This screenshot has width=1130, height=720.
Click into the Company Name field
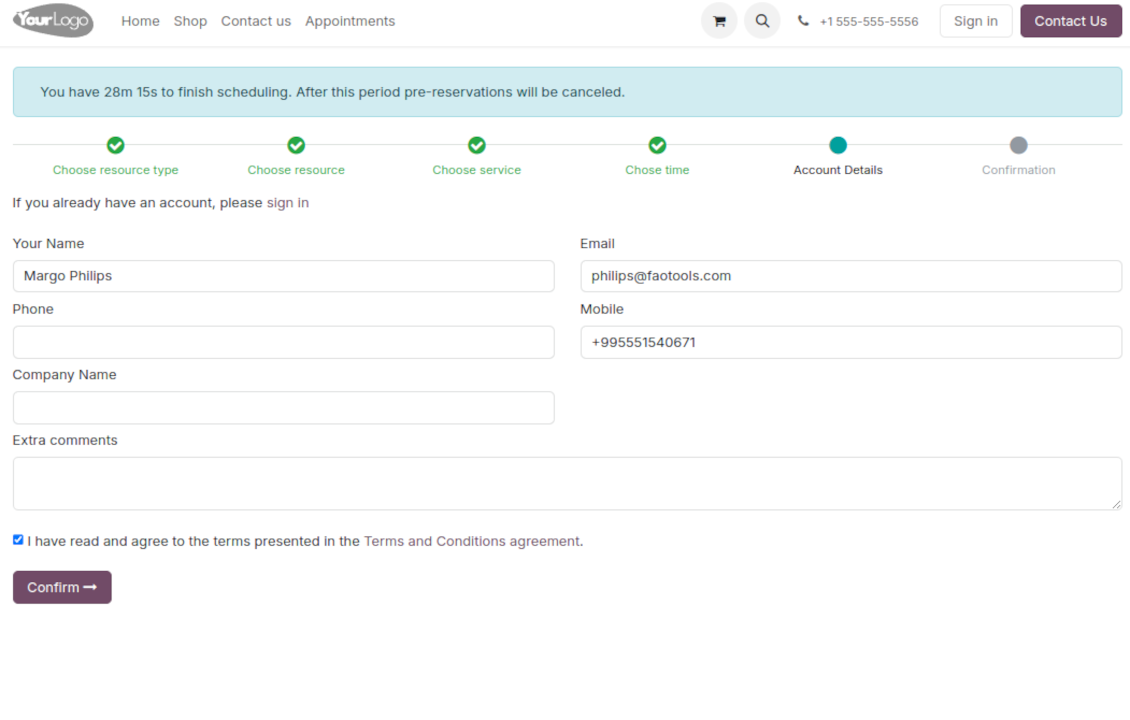[283, 408]
